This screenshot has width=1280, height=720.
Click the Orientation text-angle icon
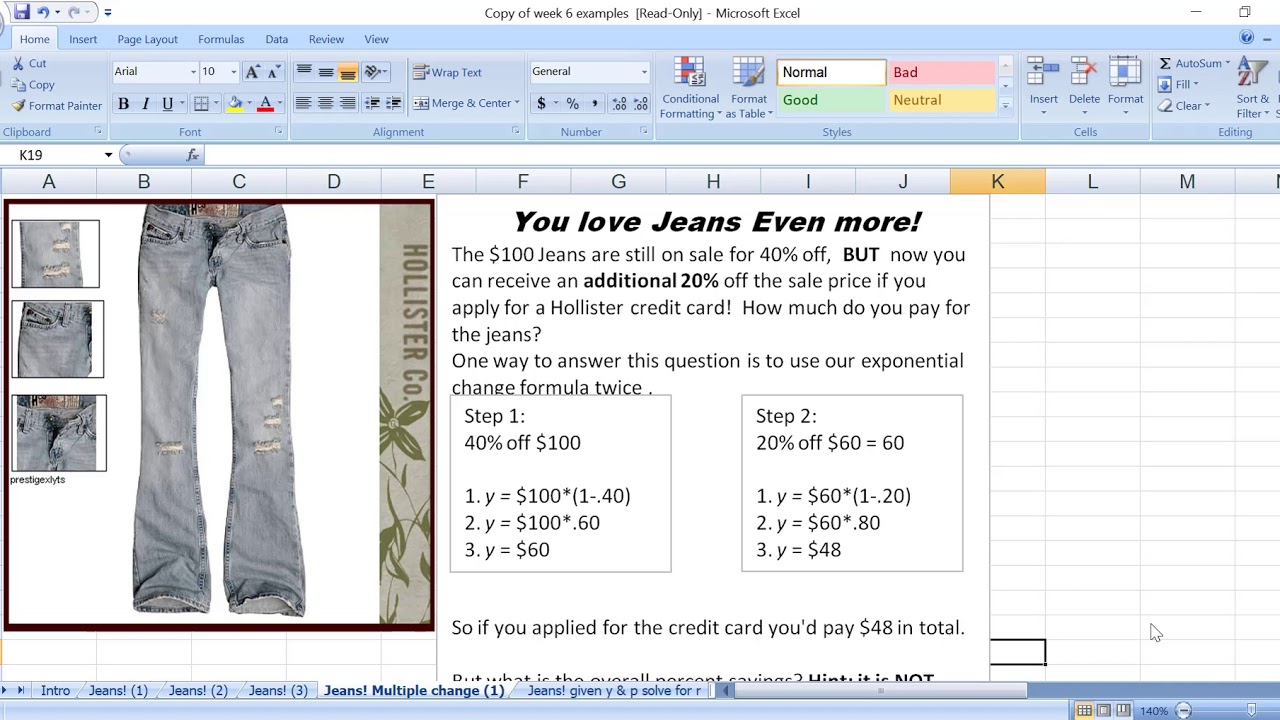pos(372,72)
